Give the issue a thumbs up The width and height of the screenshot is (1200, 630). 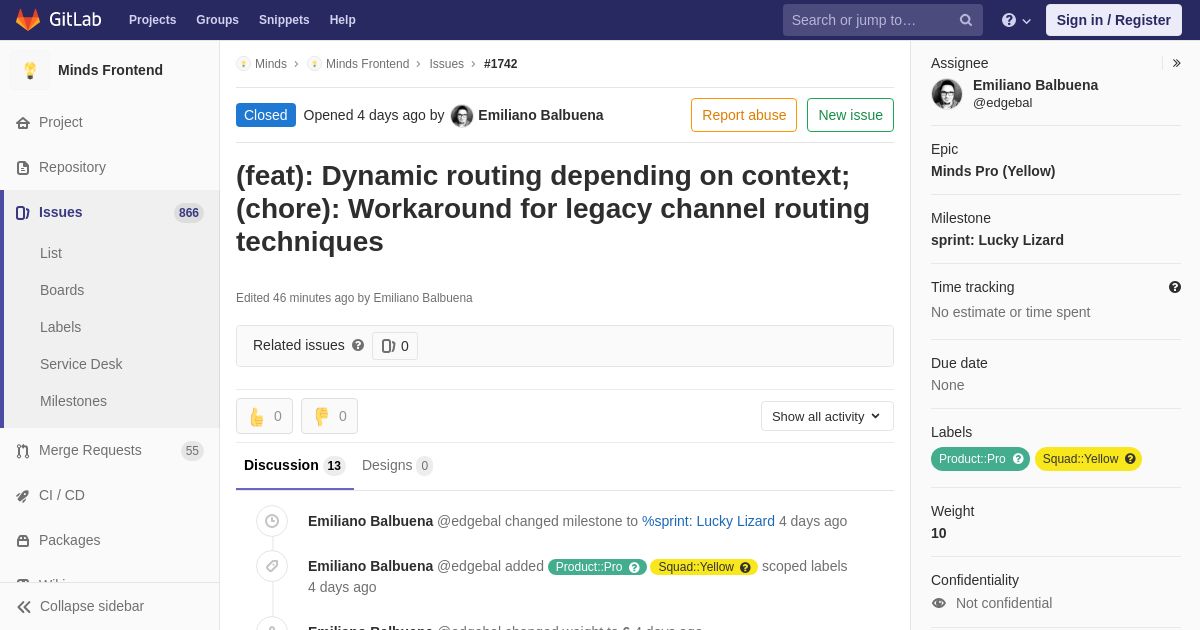pos(264,416)
